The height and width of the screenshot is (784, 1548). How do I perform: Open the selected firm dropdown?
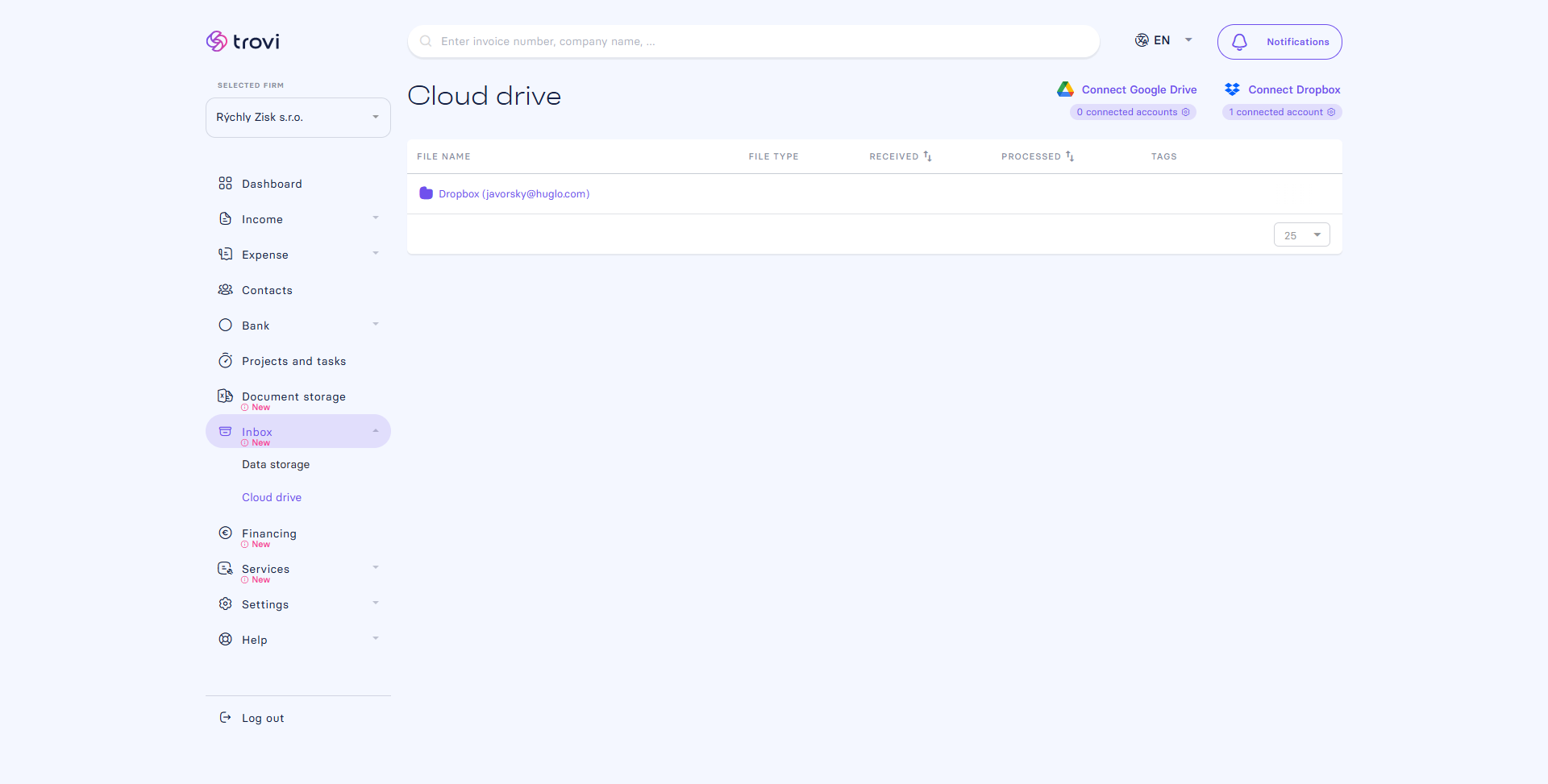(298, 118)
